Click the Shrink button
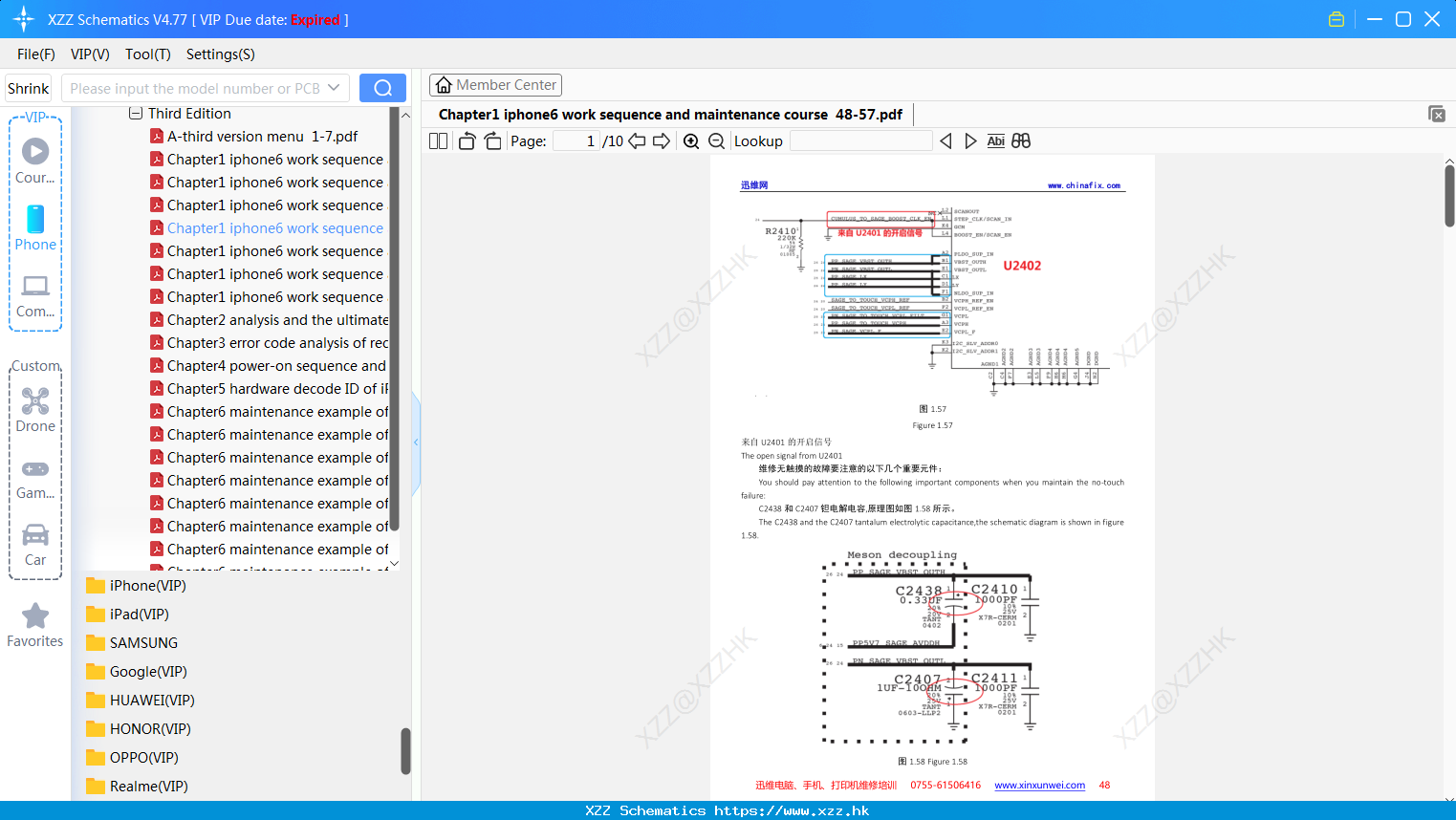The image size is (1456, 820). [28, 88]
